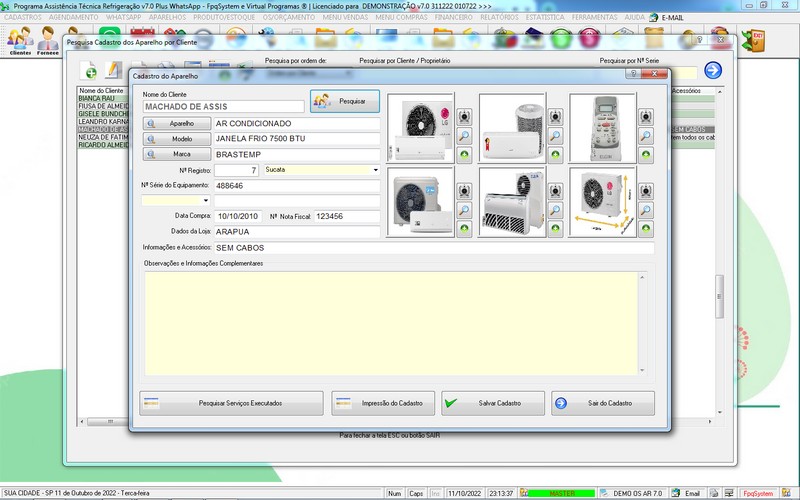The width and height of the screenshot is (800, 500).
Task: Click magnifier icon beside bottom-left photo
Action: click(465, 210)
